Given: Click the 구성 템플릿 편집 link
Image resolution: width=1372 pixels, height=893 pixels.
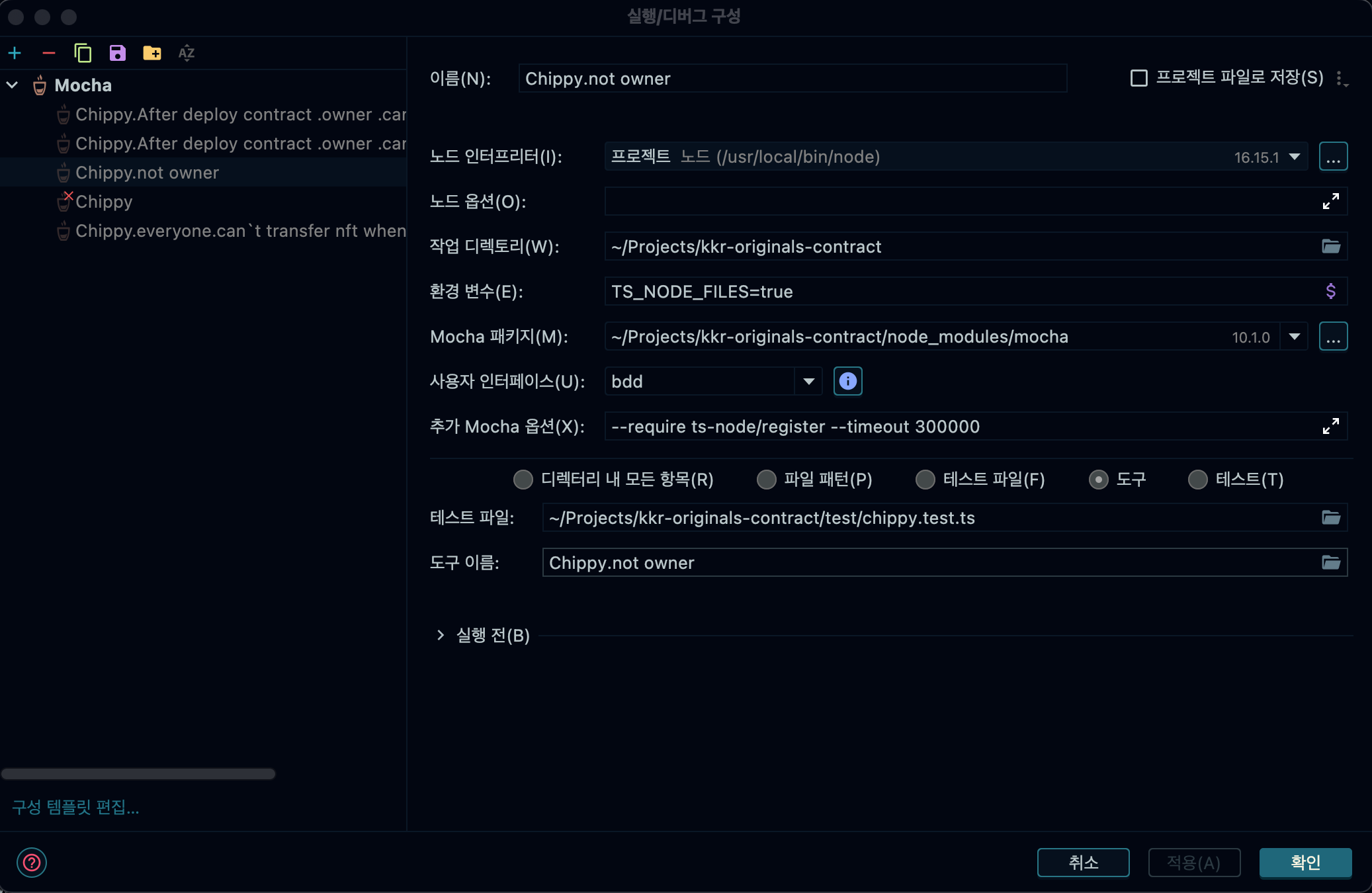Looking at the screenshot, I should pyautogui.click(x=75, y=807).
